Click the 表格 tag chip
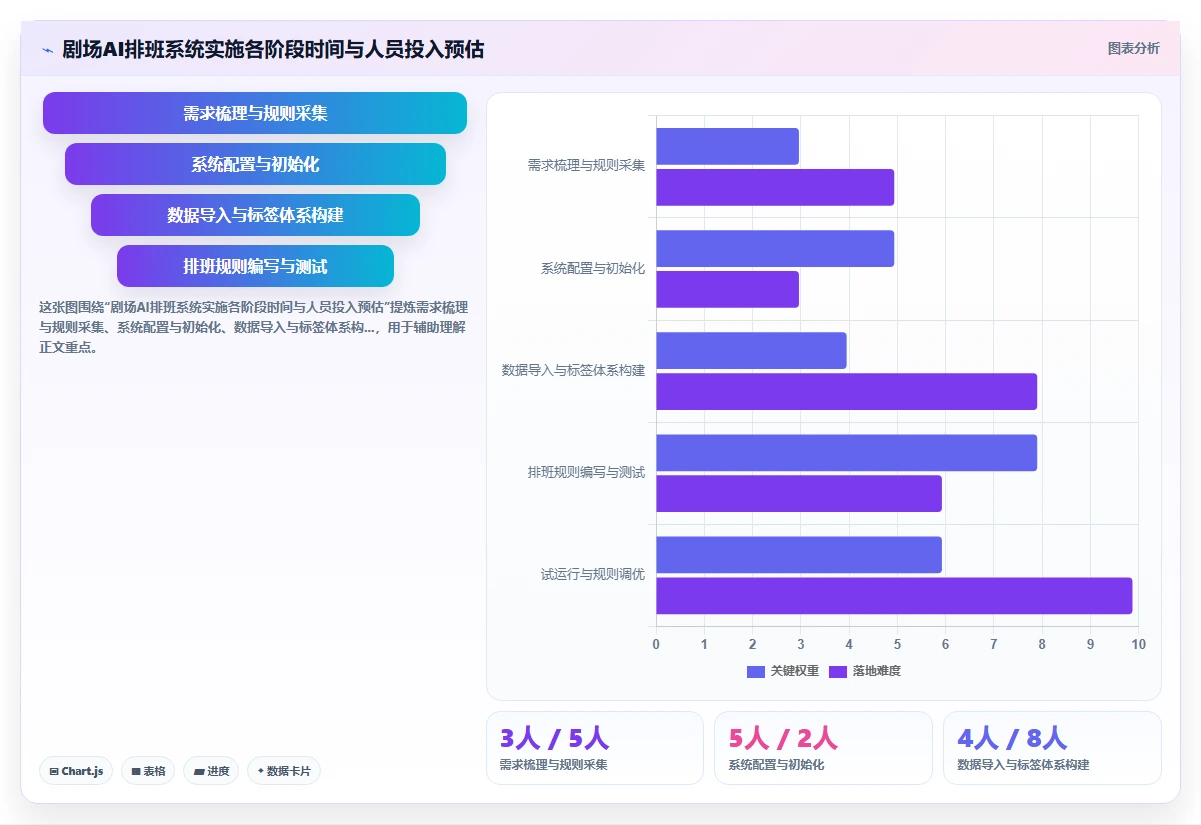This screenshot has height=825, width=1201. (148, 771)
